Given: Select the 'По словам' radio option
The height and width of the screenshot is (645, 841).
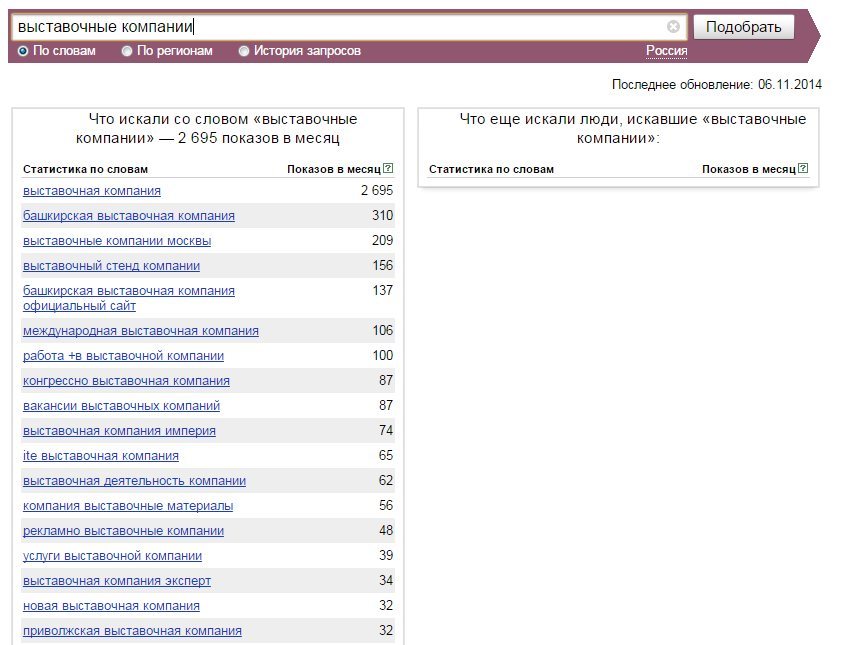Looking at the screenshot, I should pyautogui.click(x=23, y=51).
